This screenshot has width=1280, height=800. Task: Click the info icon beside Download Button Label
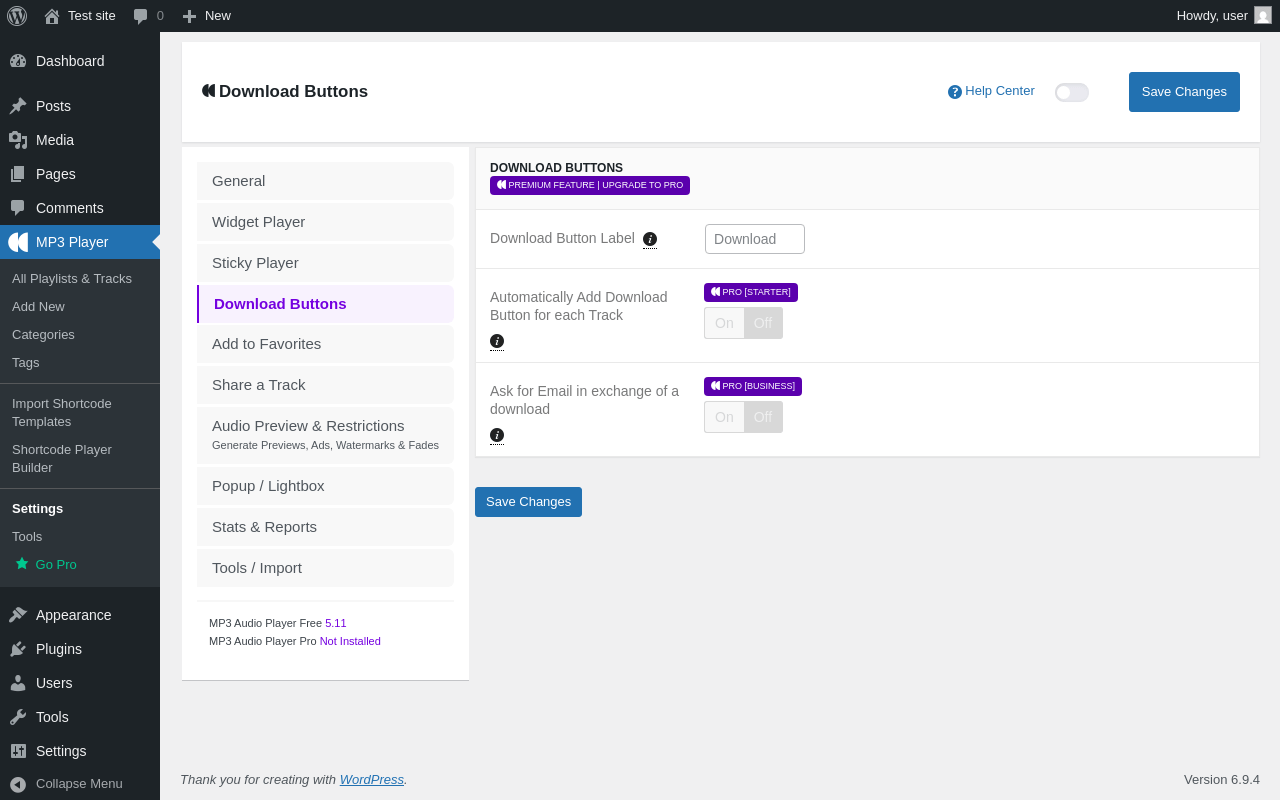pyautogui.click(x=650, y=239)
